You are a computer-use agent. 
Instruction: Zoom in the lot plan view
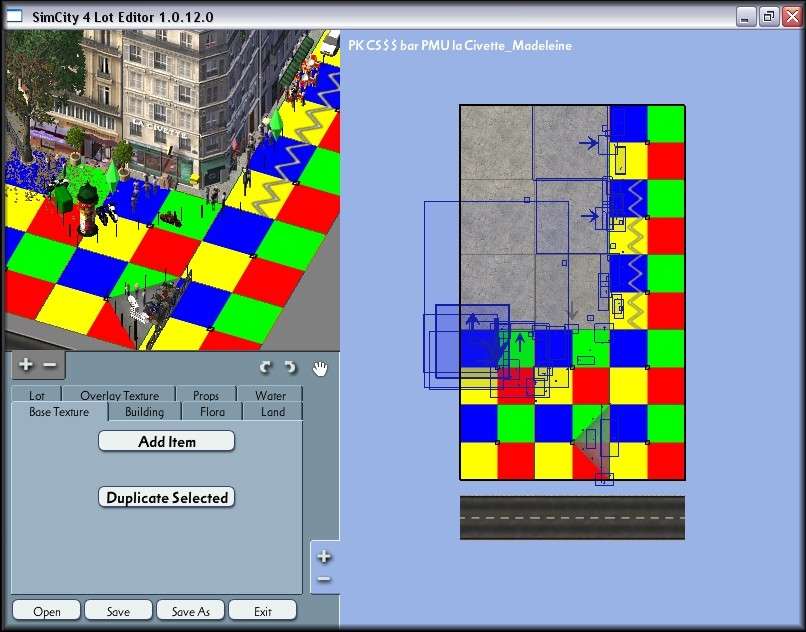(x=324, y=556)
